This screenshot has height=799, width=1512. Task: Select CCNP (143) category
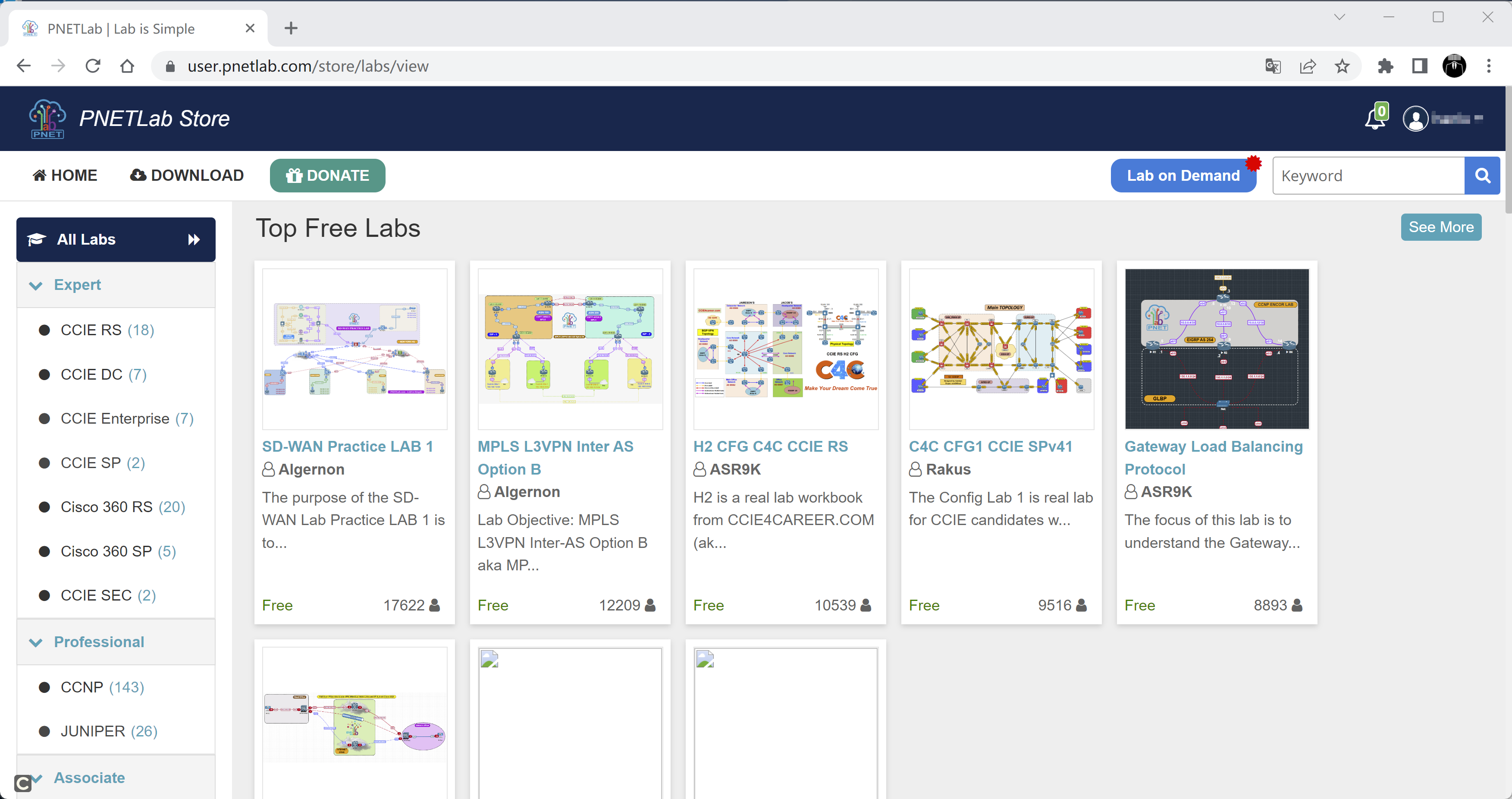[102, 687]
